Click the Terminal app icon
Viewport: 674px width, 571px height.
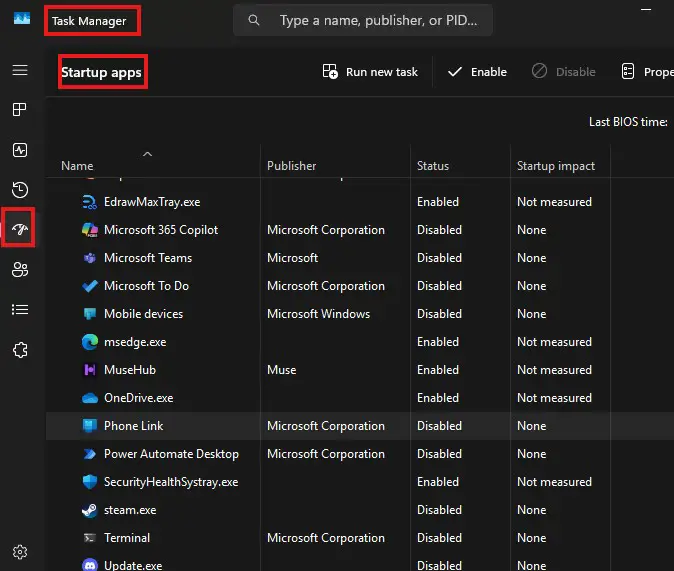coord(89,538)
